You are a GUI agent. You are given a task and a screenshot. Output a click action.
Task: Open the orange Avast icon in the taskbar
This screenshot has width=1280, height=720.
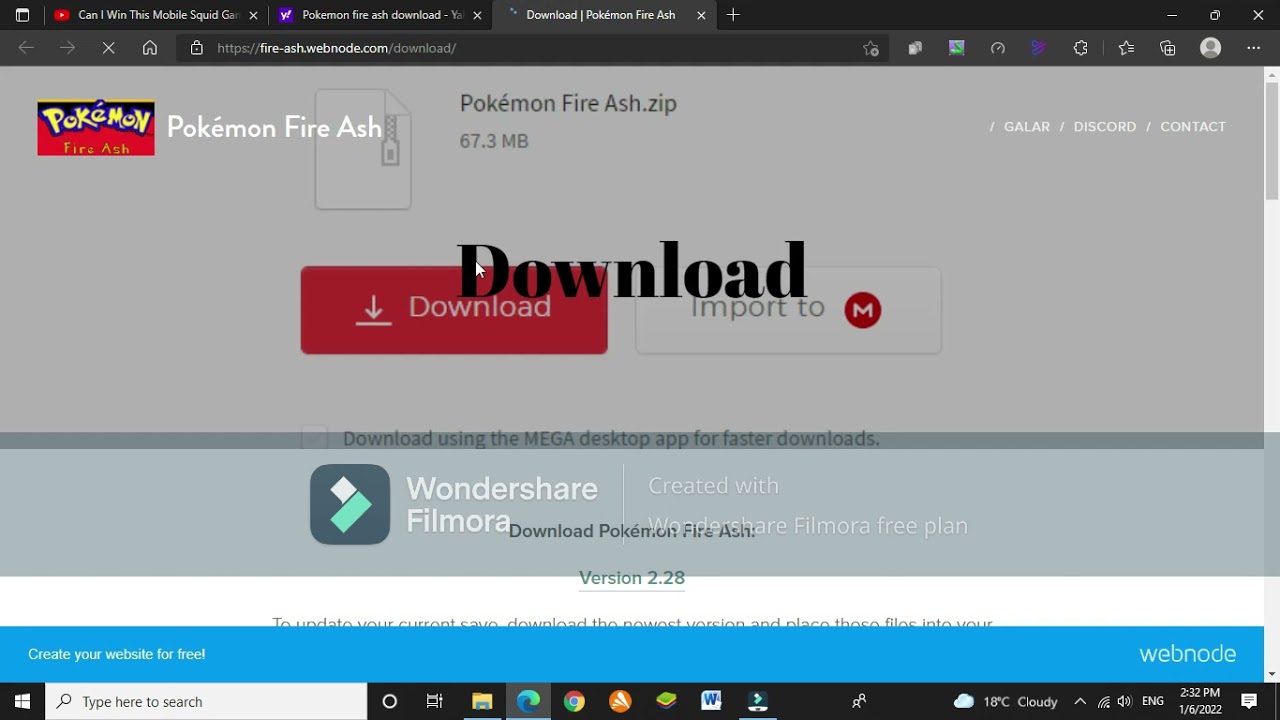(x=620, y=701)
